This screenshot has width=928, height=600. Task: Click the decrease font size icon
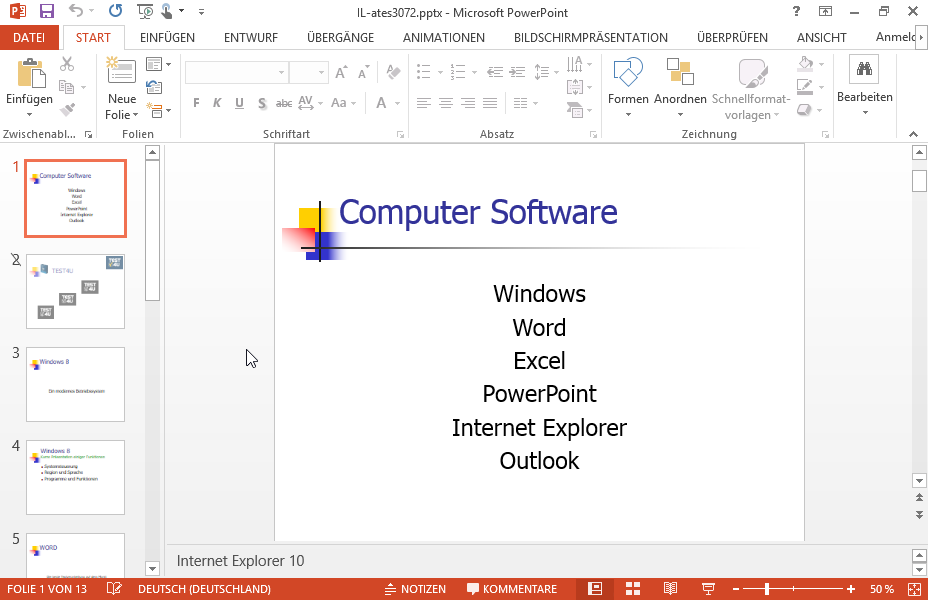364,72
